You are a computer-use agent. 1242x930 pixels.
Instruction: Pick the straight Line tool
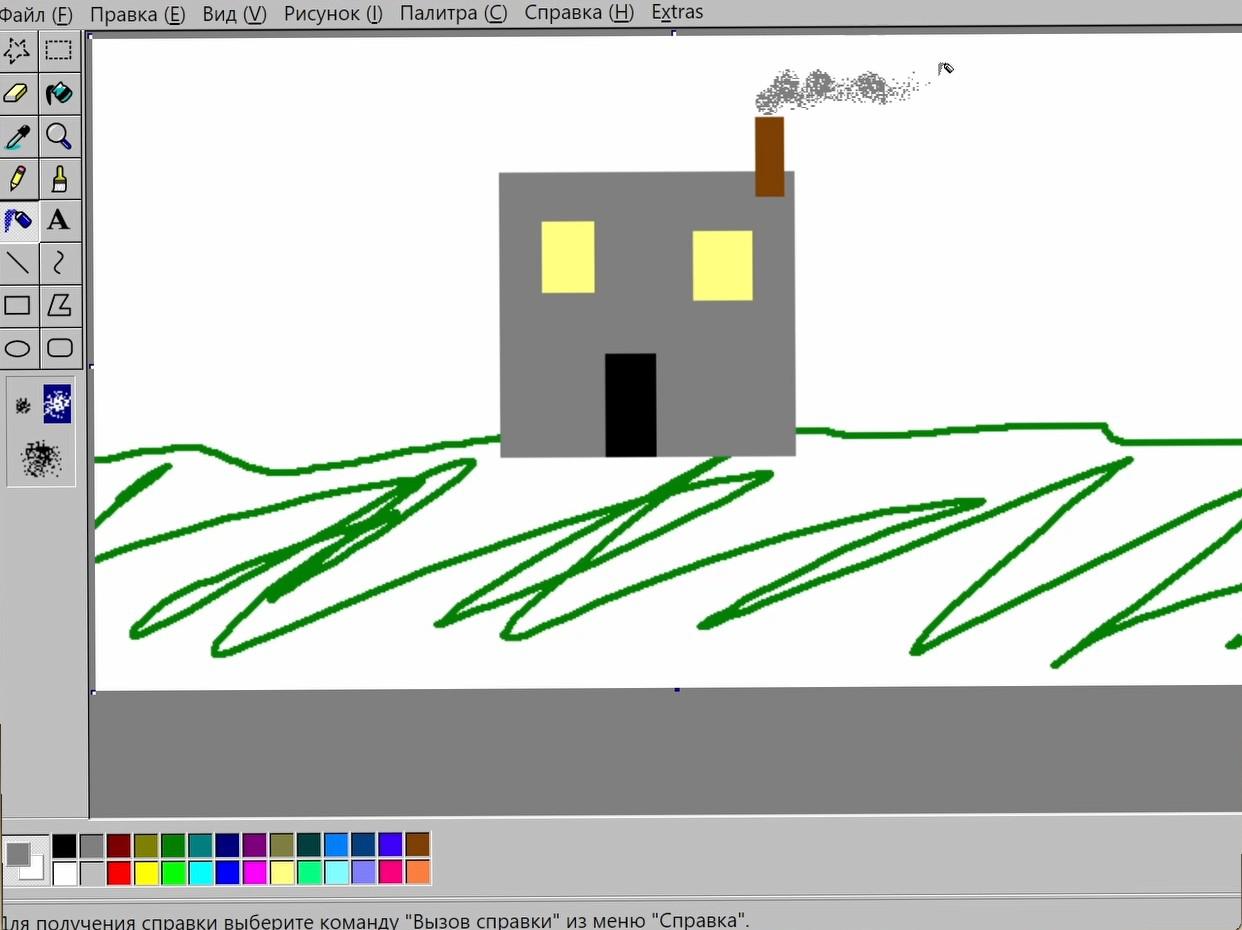coord(18,263)
